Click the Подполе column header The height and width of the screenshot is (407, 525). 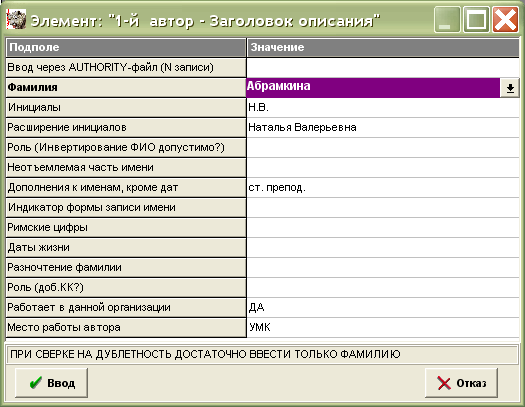pos(126,48)
